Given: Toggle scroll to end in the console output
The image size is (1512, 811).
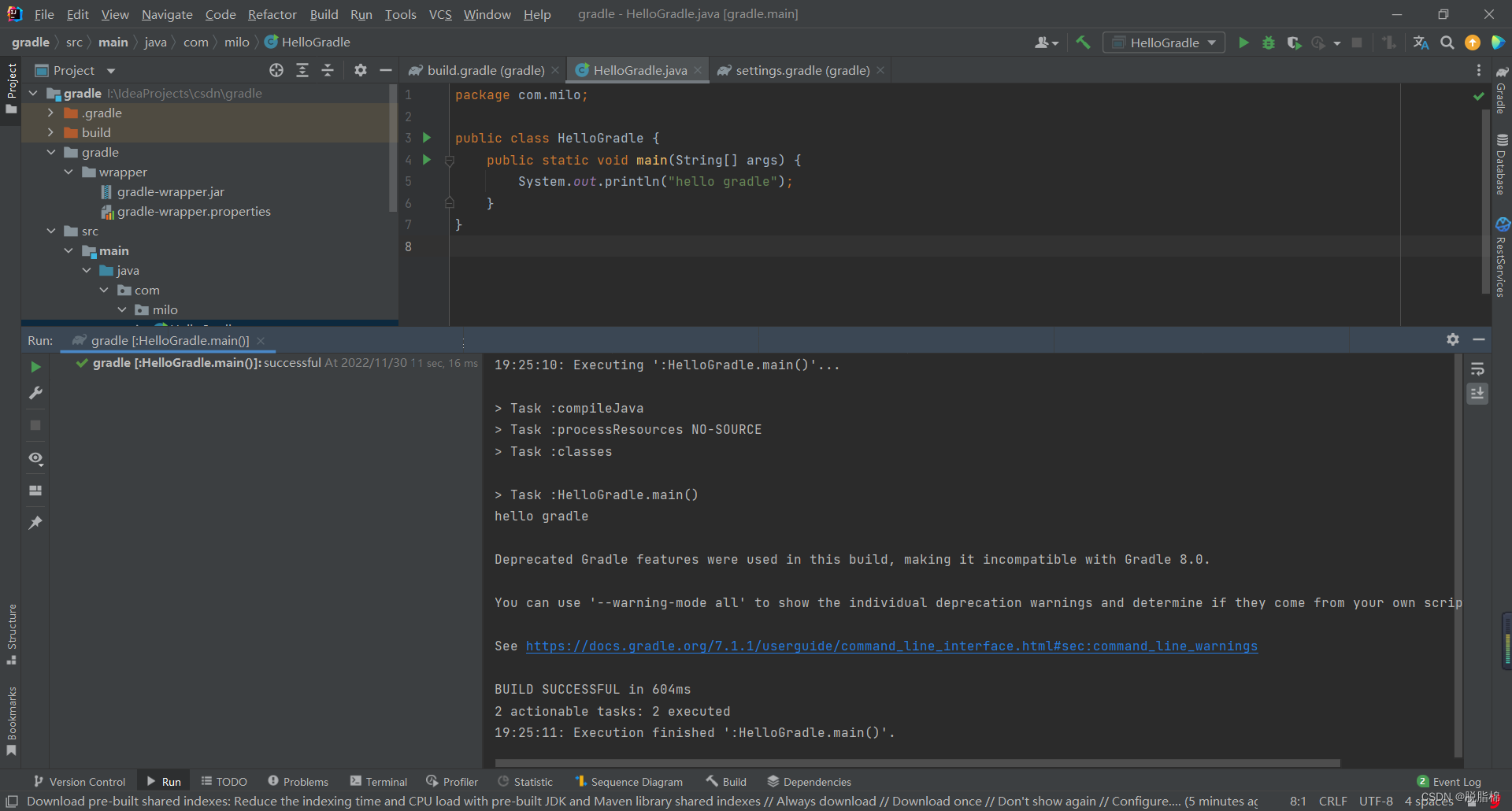Looking at the screenshot, I should coord(1478,394).
